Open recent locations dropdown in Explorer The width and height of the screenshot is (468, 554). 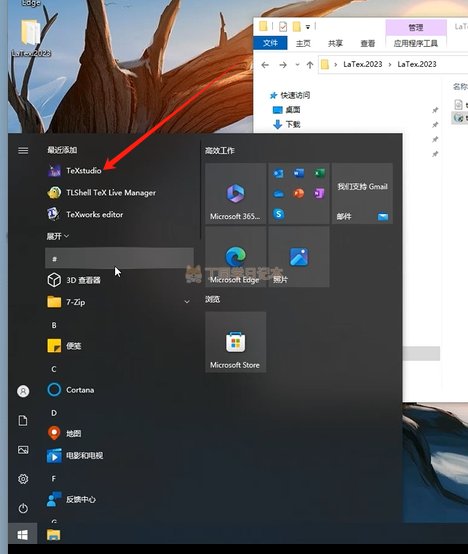point(297,65)
